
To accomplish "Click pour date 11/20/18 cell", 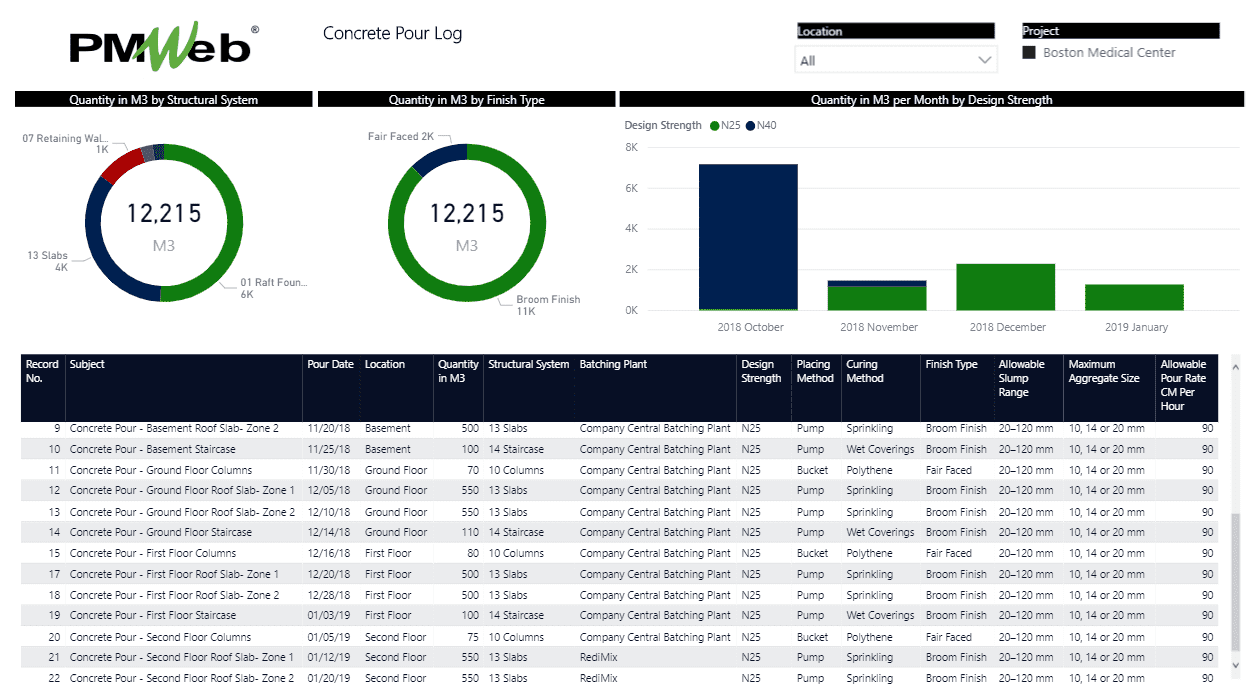I will point(330,428).
